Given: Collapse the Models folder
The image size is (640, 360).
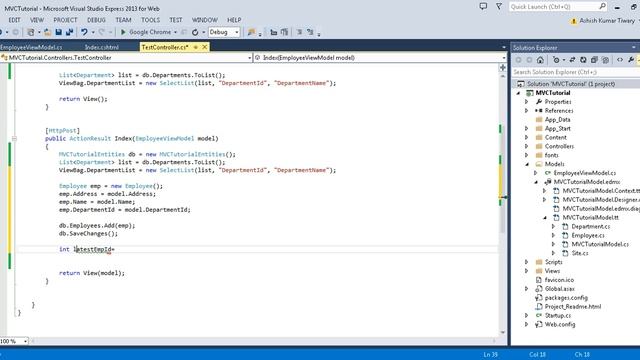Looking at the screenshot, I should (527, 164).
